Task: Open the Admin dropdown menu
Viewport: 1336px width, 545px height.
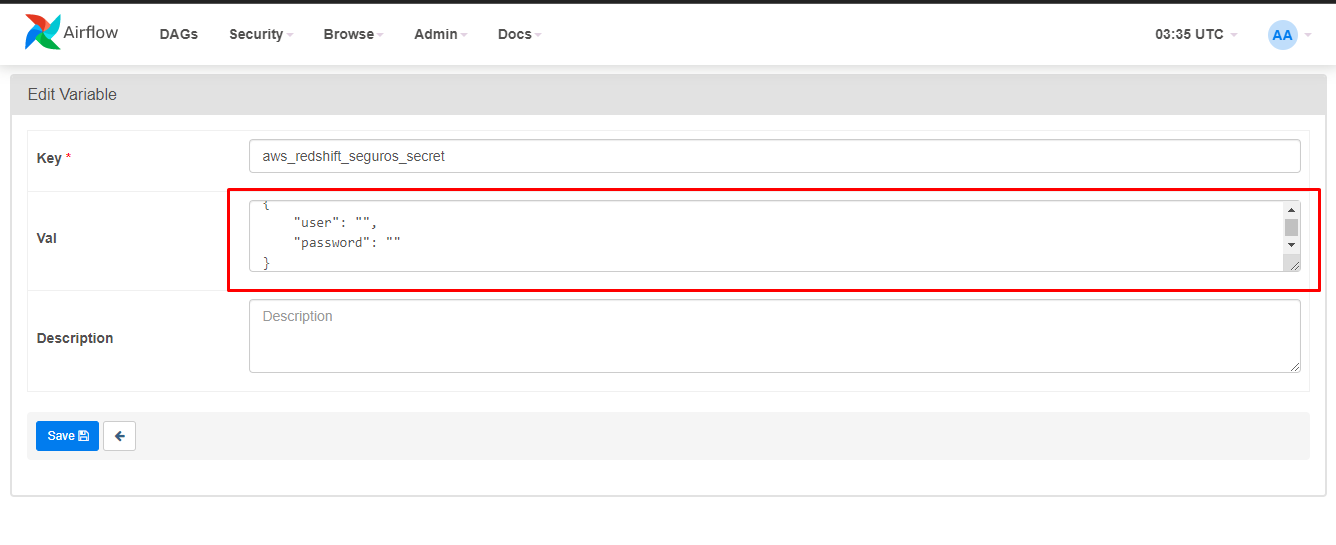Action: click(x=440, y=34)
